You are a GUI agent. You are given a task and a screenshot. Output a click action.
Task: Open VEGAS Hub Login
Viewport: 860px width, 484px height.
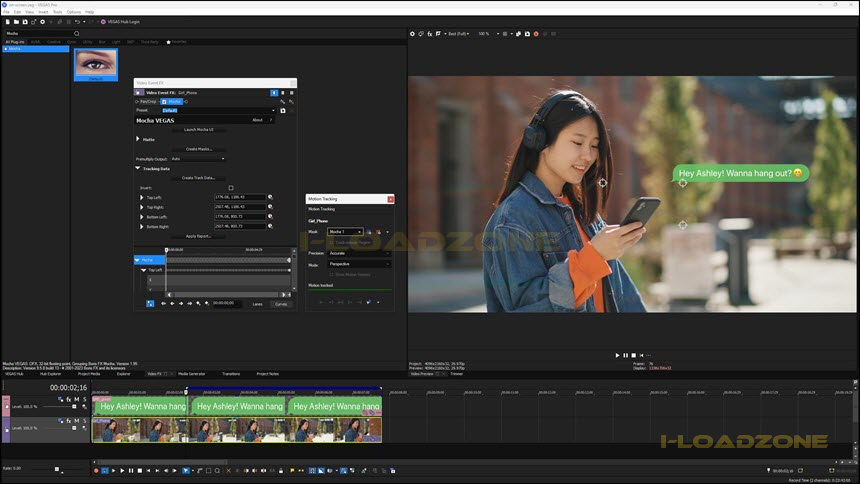[x=120, y=22]
